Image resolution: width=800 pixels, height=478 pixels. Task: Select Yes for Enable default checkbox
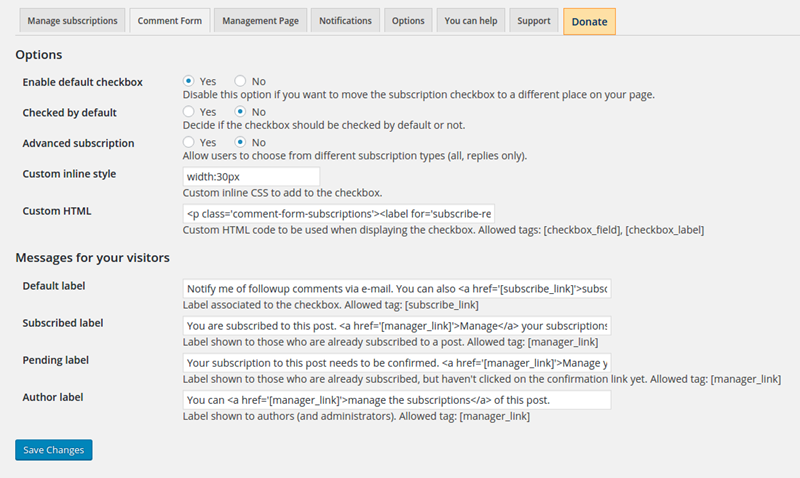[189, 81]
